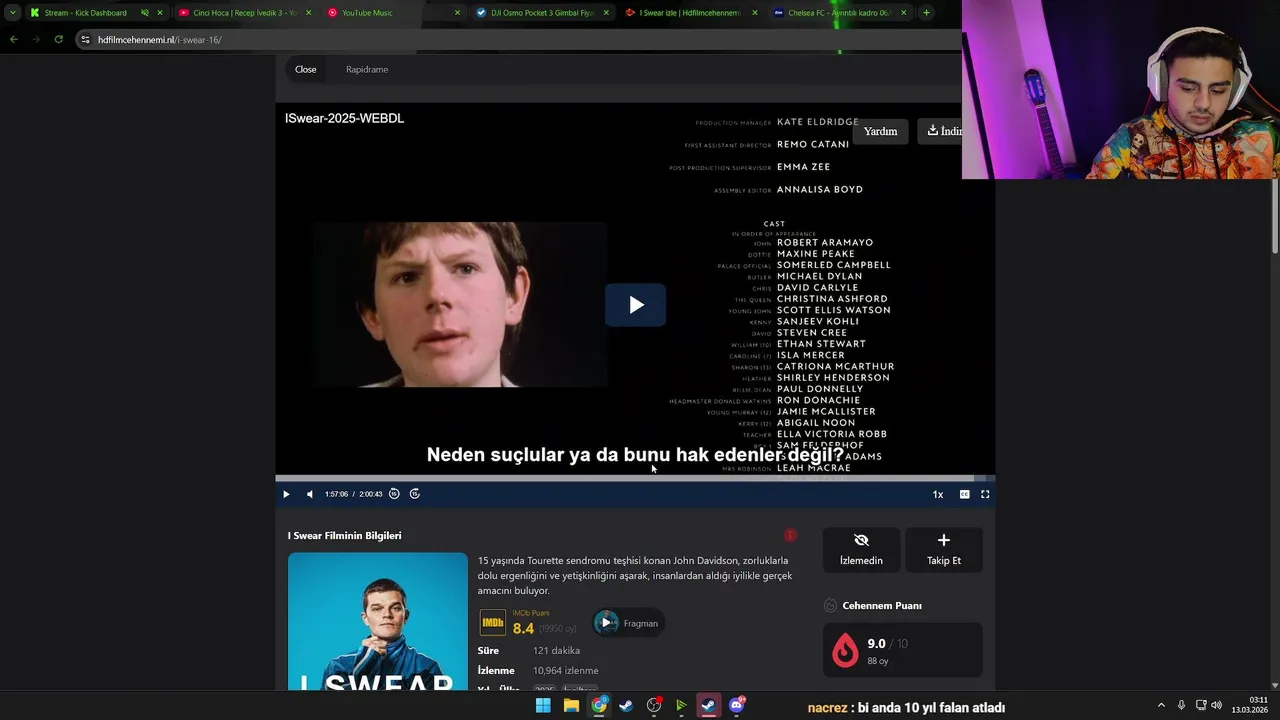This screenshot has height=720, width=1280.
Task: Unmute the Kick Dashboard tab audio icon
Action: (x=144, y=13)
